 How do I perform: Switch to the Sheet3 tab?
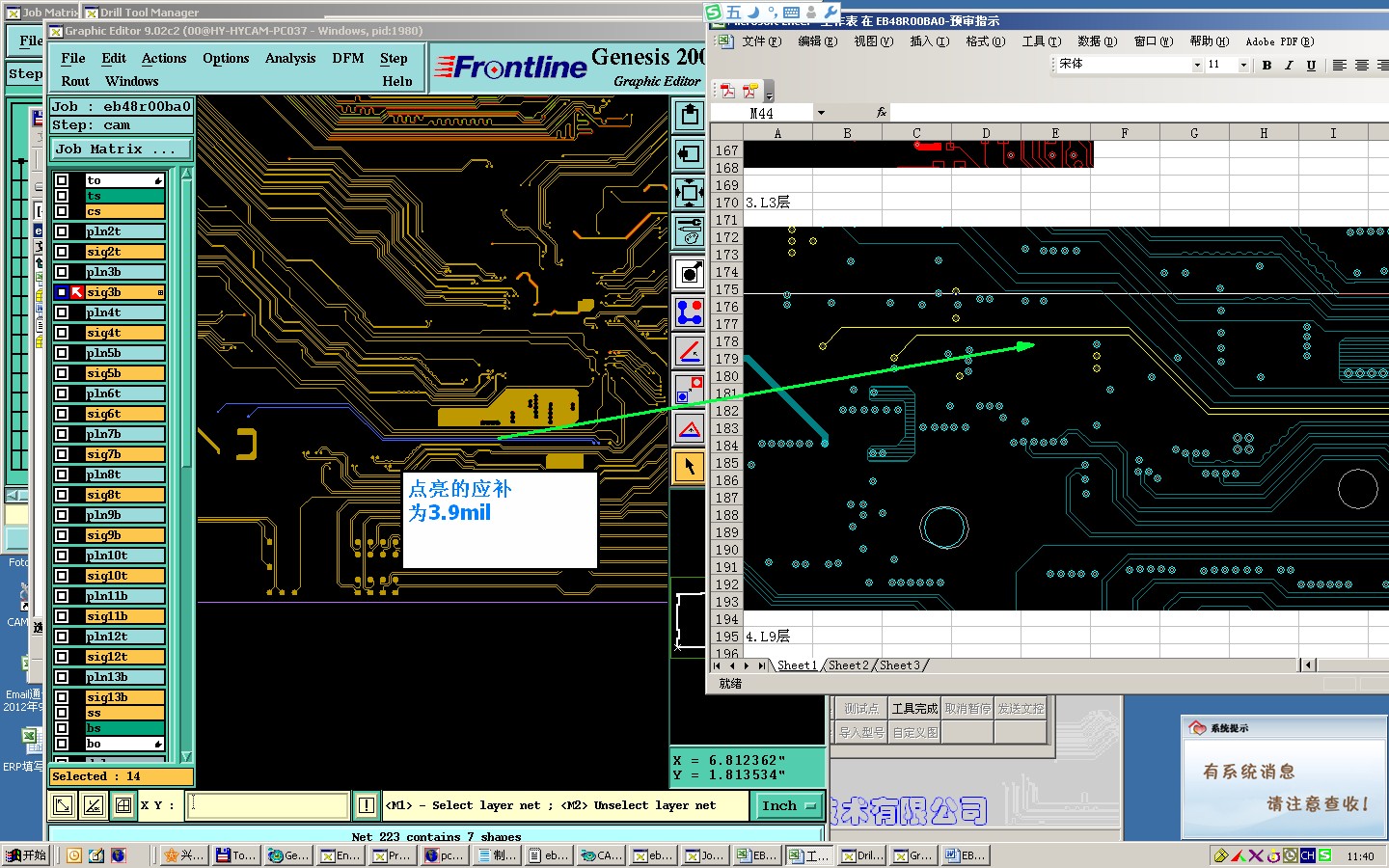(900, 665)
